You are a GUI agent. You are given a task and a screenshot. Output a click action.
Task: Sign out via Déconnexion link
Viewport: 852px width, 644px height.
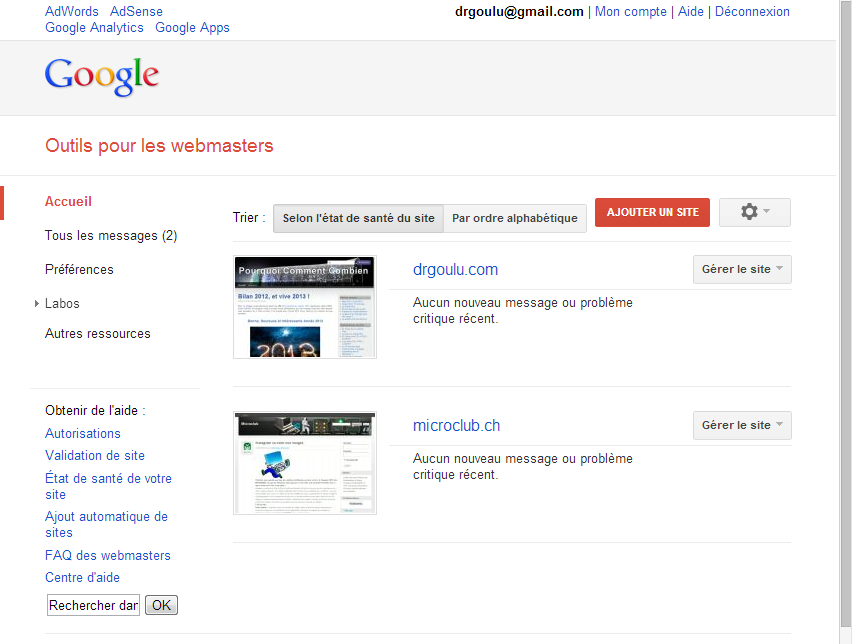tap(752, 11)
